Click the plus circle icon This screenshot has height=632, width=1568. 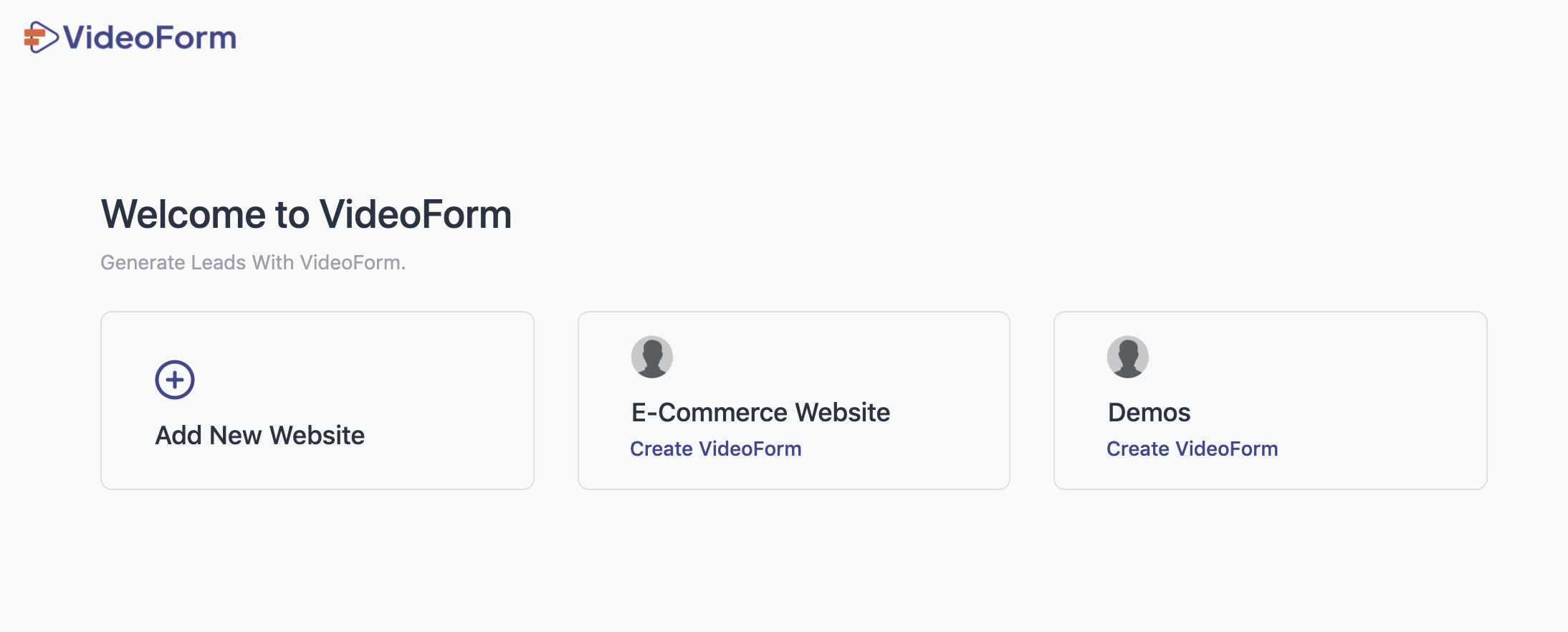175,380
